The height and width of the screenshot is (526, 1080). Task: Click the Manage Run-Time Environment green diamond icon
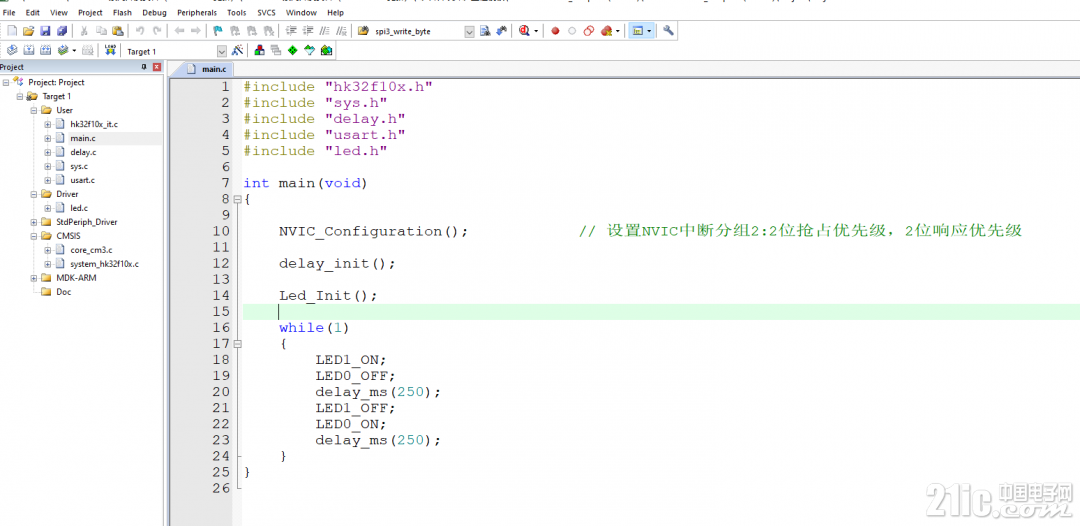click(293, 50)
